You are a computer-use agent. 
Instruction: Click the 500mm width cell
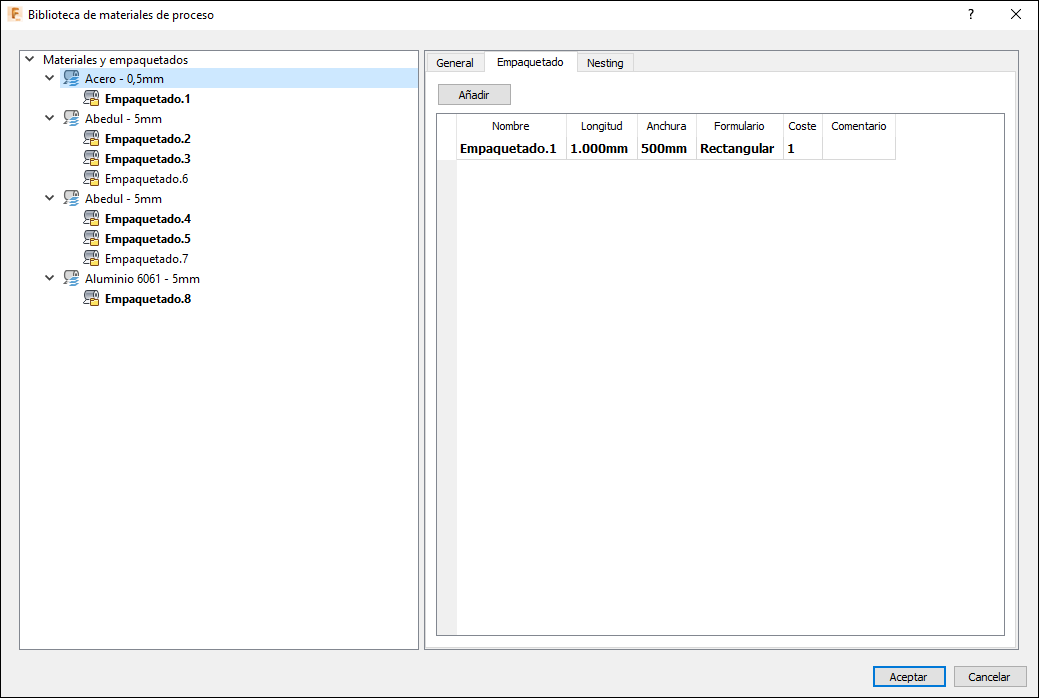(667, 148)
